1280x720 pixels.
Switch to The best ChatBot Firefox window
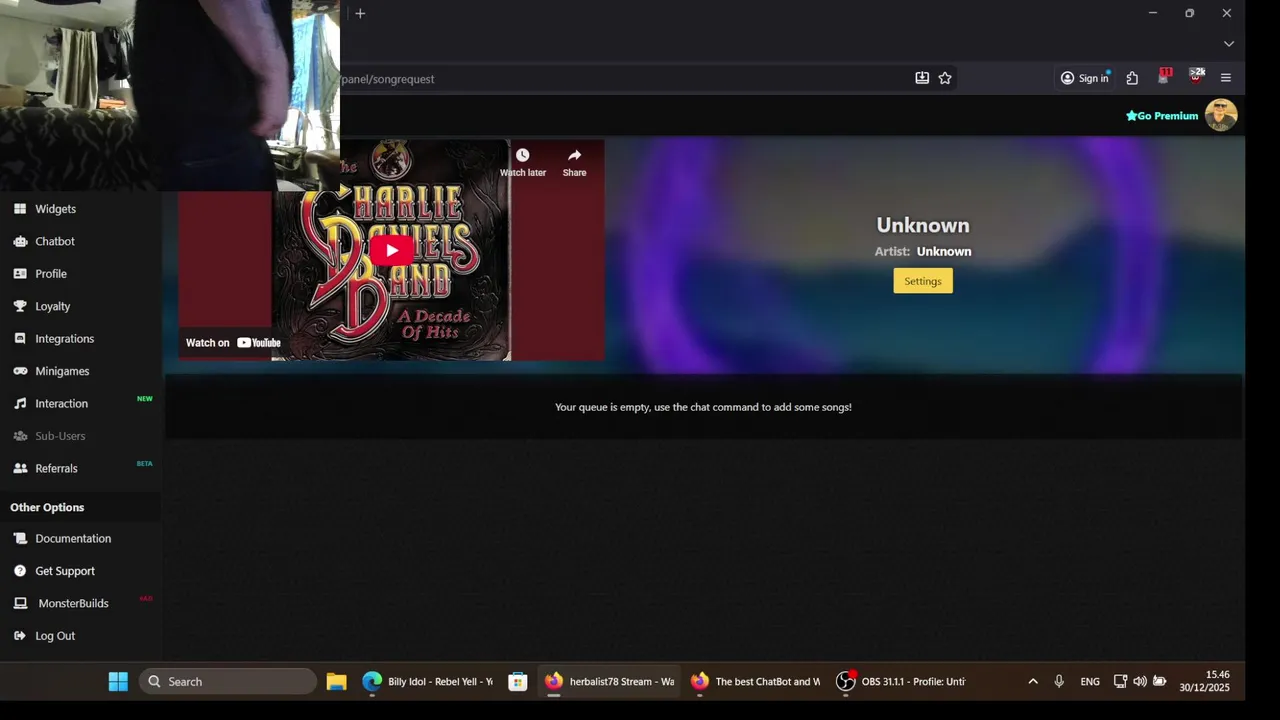(755, 681)
